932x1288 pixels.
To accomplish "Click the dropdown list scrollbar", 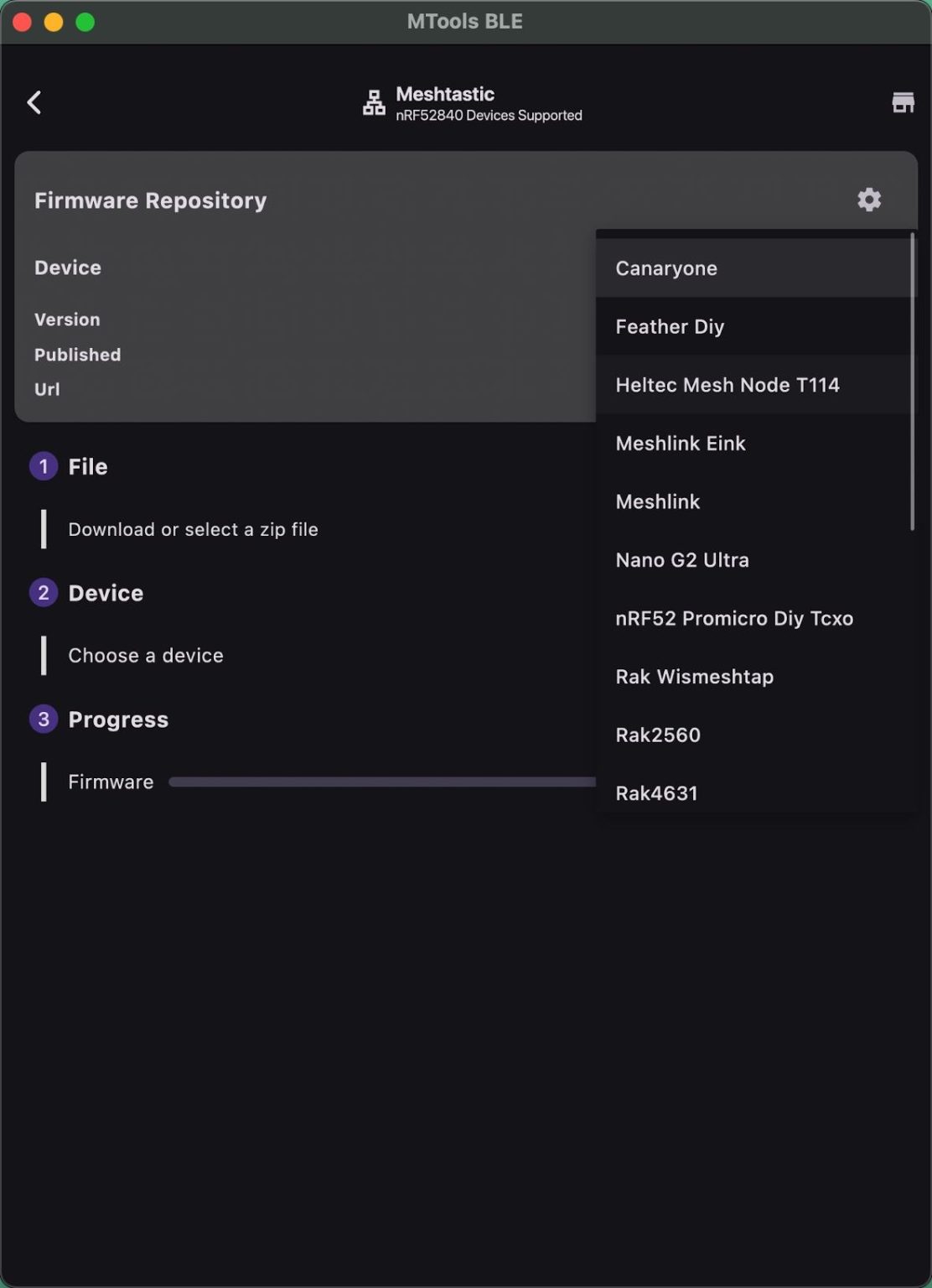I will pyautogui.click(x=912, y=382).
